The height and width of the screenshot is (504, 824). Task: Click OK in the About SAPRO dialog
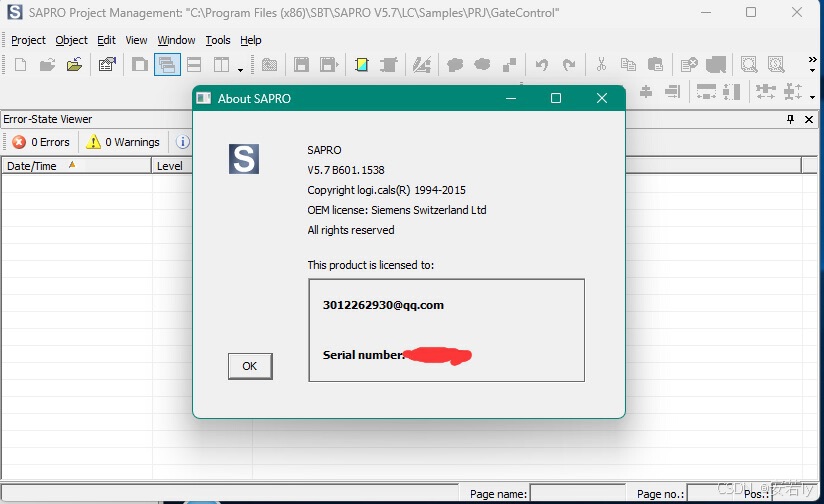click(250, 366)
